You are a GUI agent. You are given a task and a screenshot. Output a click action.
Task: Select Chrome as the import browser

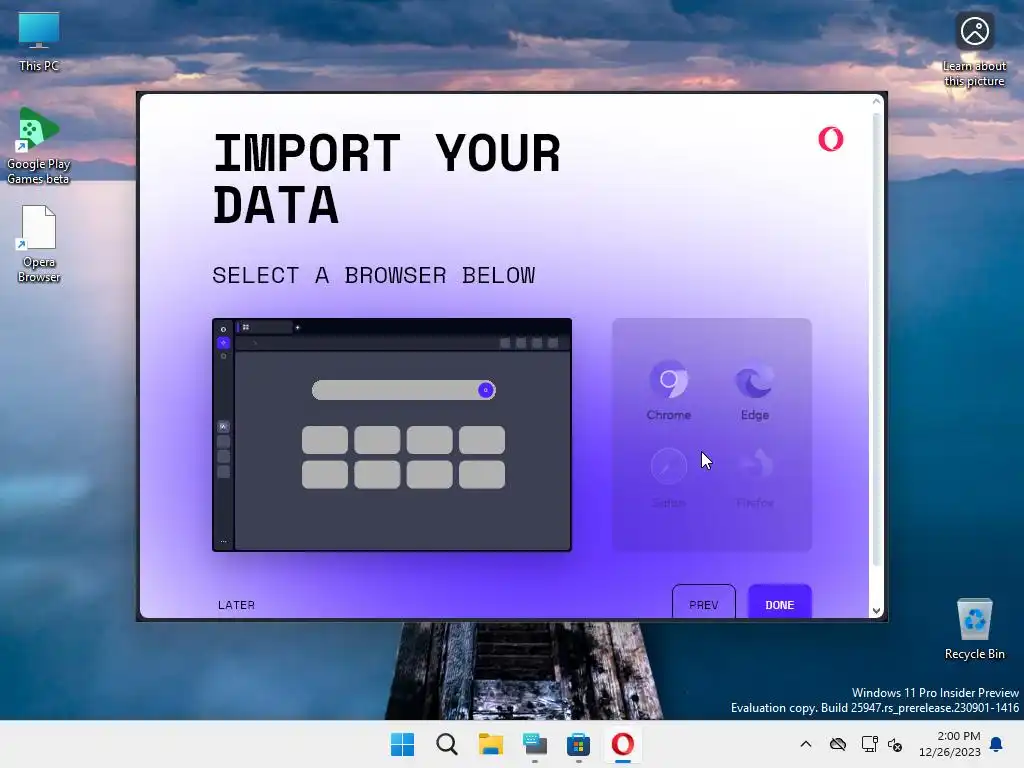pyautogui.click(x=669, y=389)
